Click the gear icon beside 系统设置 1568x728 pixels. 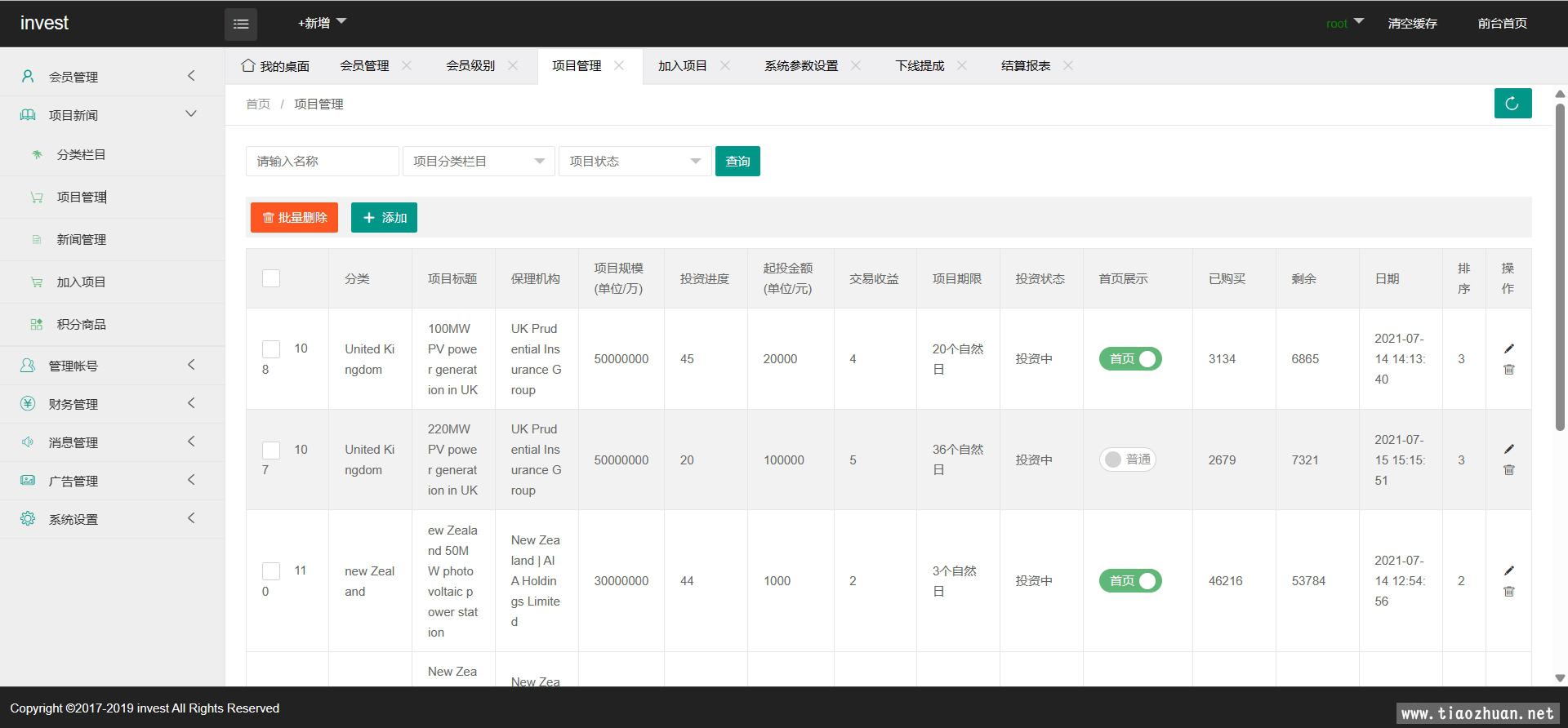coord(28,519)
